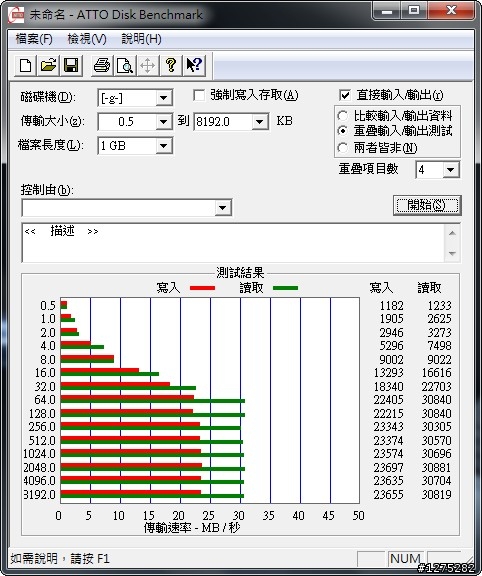Click the green 讀取 legend swatch
The height and width of the screenshot is (576, 482).
point(285,288)
